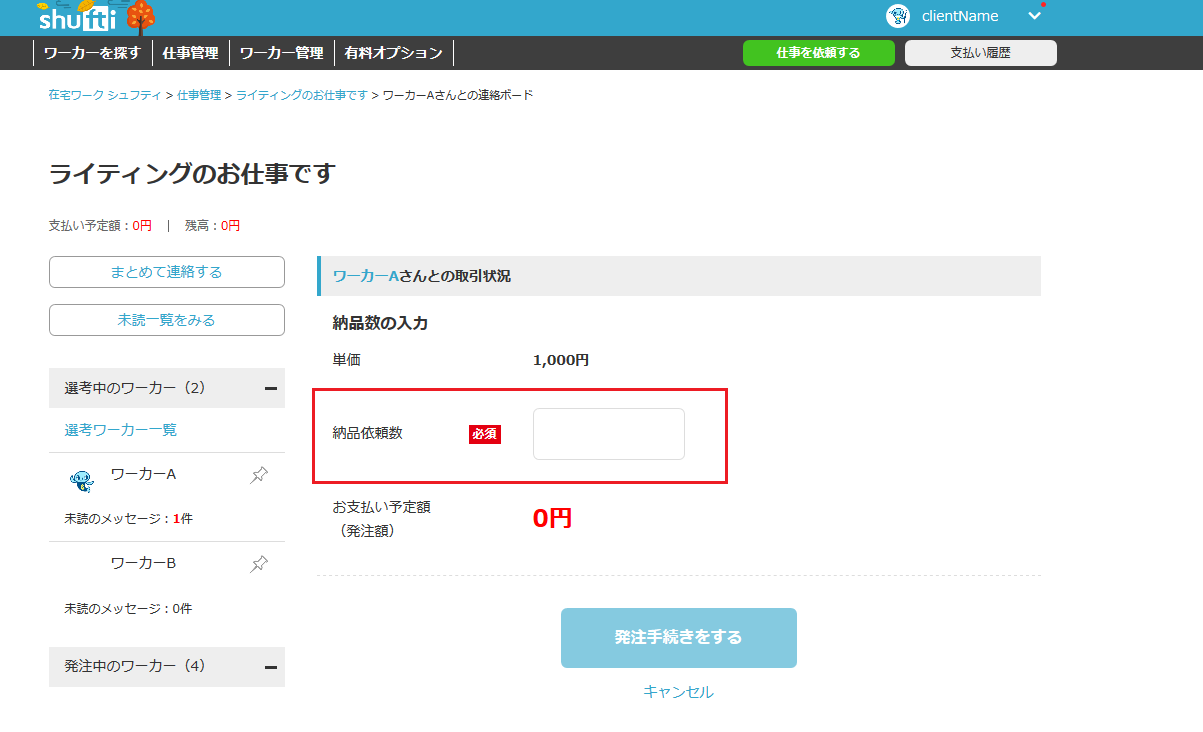Click the 1,000円 unit price value

(x=561, y=360)
